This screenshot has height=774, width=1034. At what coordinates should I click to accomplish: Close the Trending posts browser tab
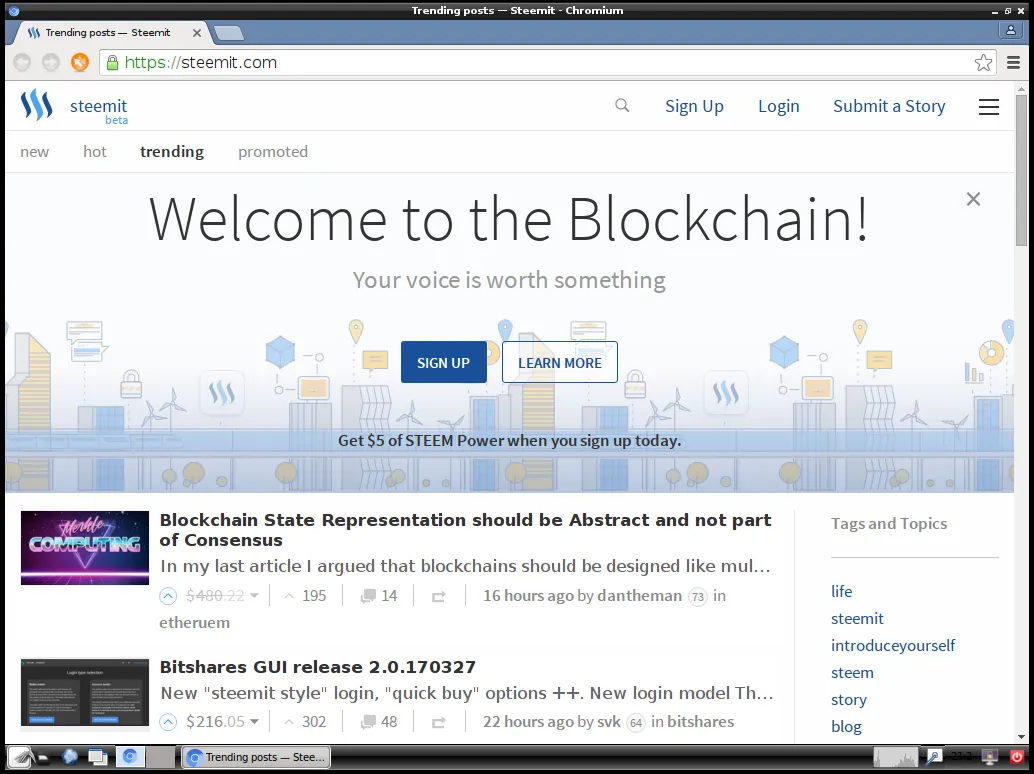pyautogui.click(x=197, y=32)
